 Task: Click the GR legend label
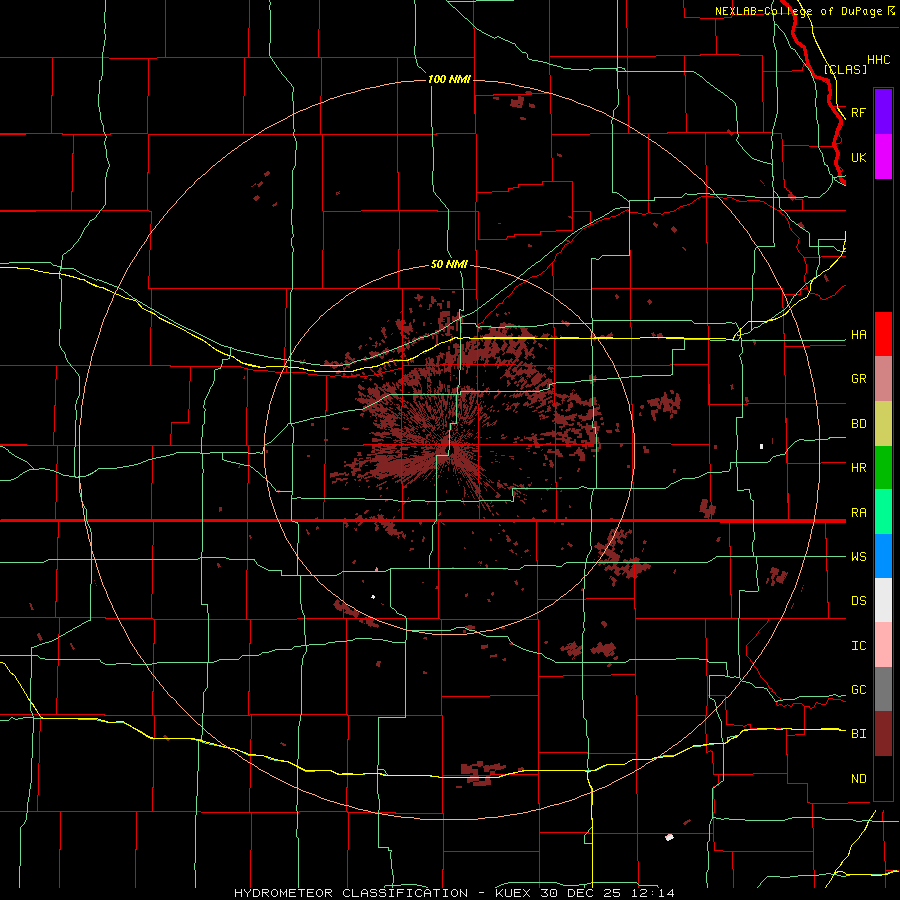point(858,379)
